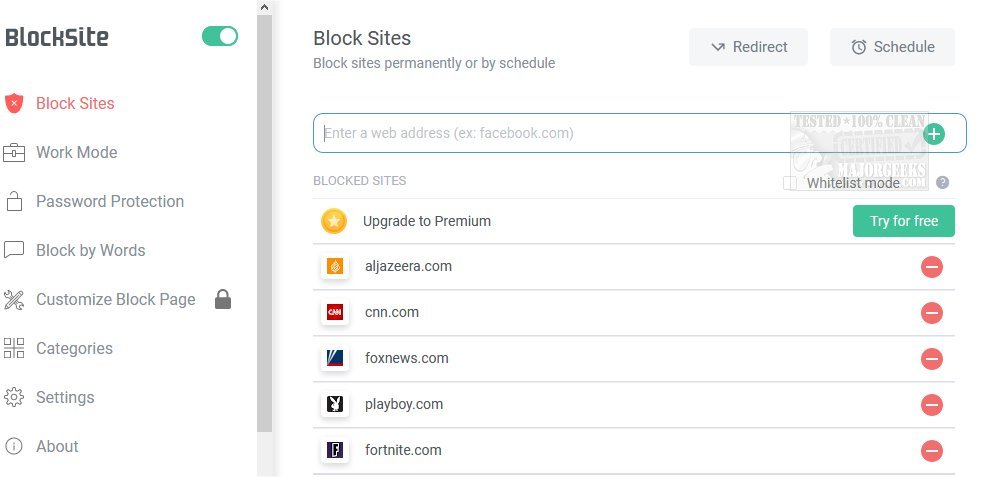987x477 pixels.
Task: Click the Redirect button
Action: point(748,47)
